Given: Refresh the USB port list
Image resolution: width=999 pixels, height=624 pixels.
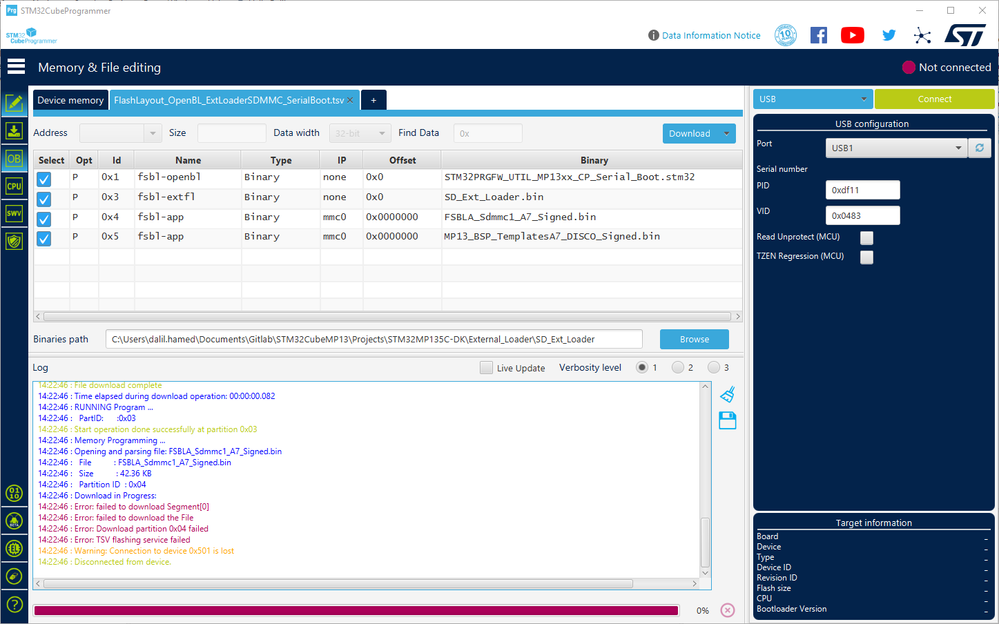Looking at the screenshot, I should pyautogui.click(x=980, y=147).
